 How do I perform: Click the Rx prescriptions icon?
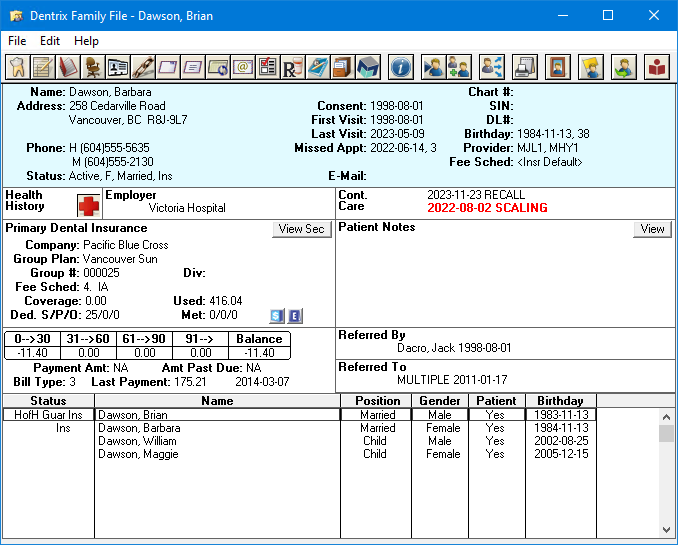[292, 68]
